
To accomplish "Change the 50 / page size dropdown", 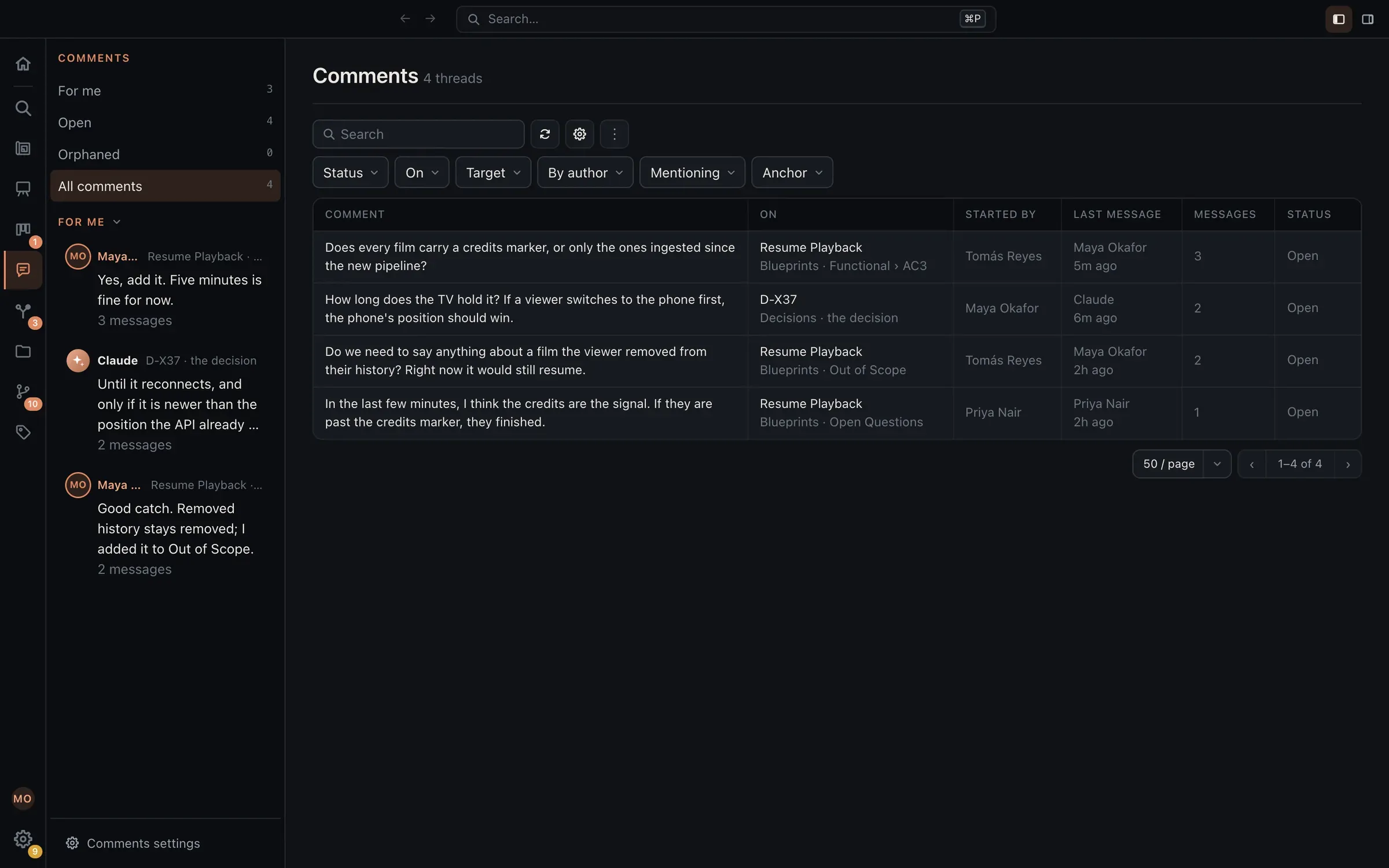I will point(1181,464).
